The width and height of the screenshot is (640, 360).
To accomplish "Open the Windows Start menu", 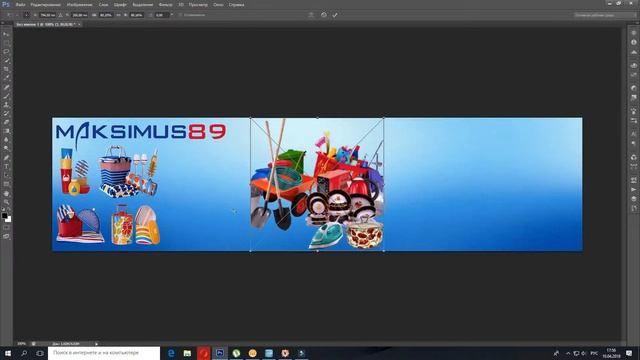I will [7, 353].
